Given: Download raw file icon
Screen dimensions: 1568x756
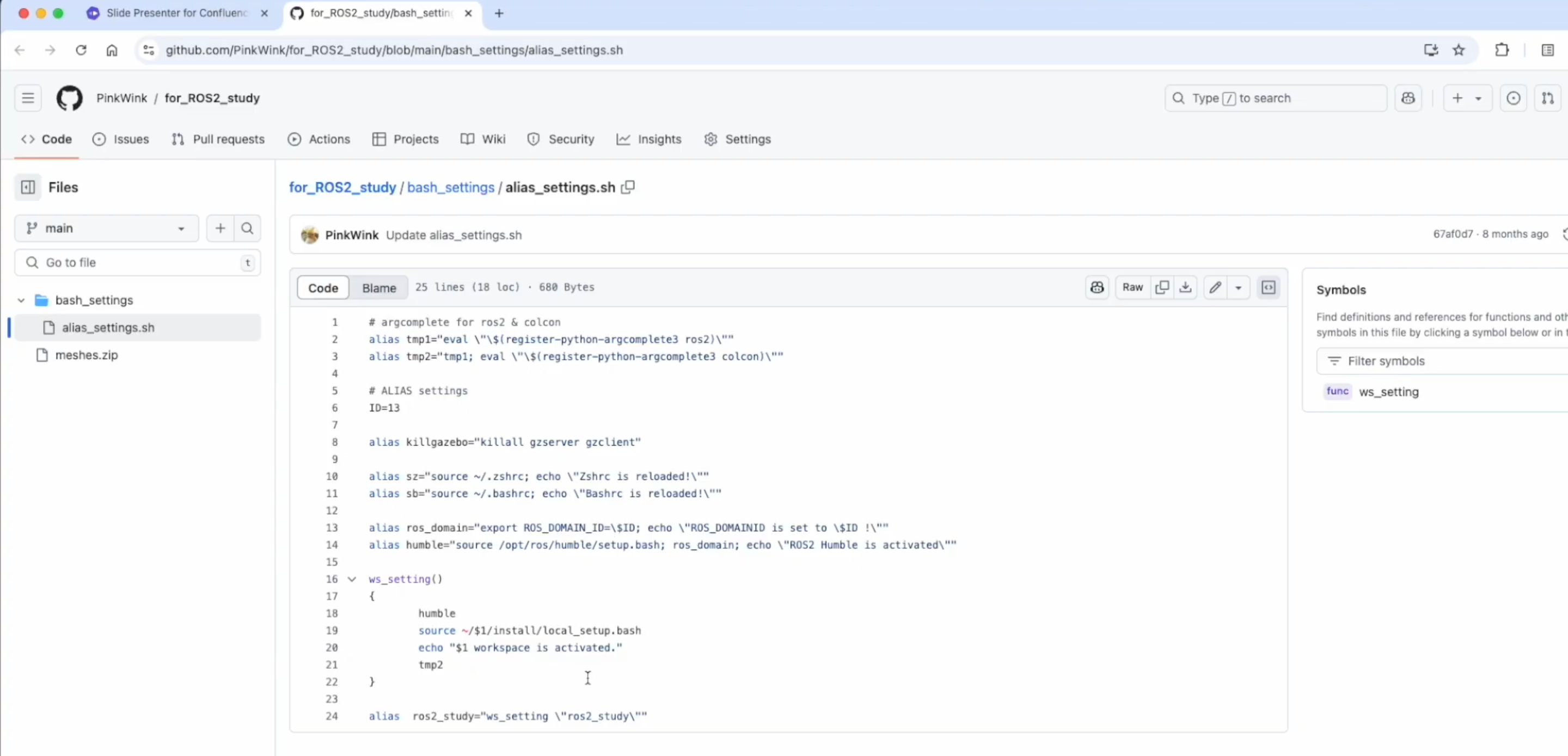Looking at the screenshot, I should point(1185,287).
